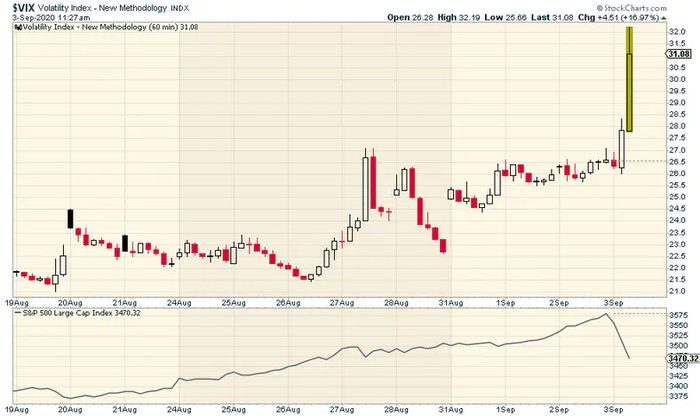Click the S&P 500 Large Cap Index label
The width and height of the screenshot is (700, 416).
tap(67, 313)
